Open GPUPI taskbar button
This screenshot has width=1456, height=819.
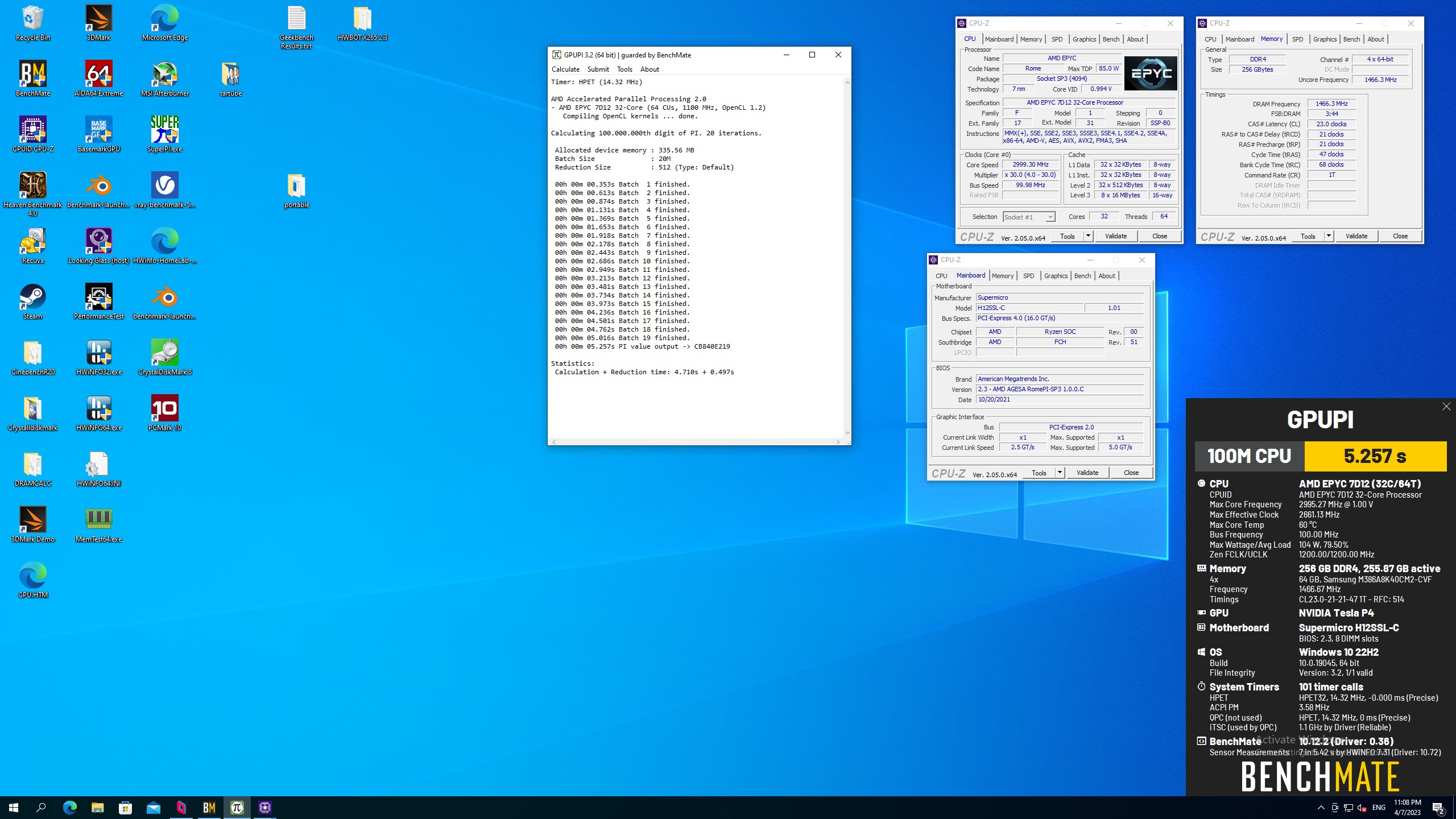(x=237, y=808)
